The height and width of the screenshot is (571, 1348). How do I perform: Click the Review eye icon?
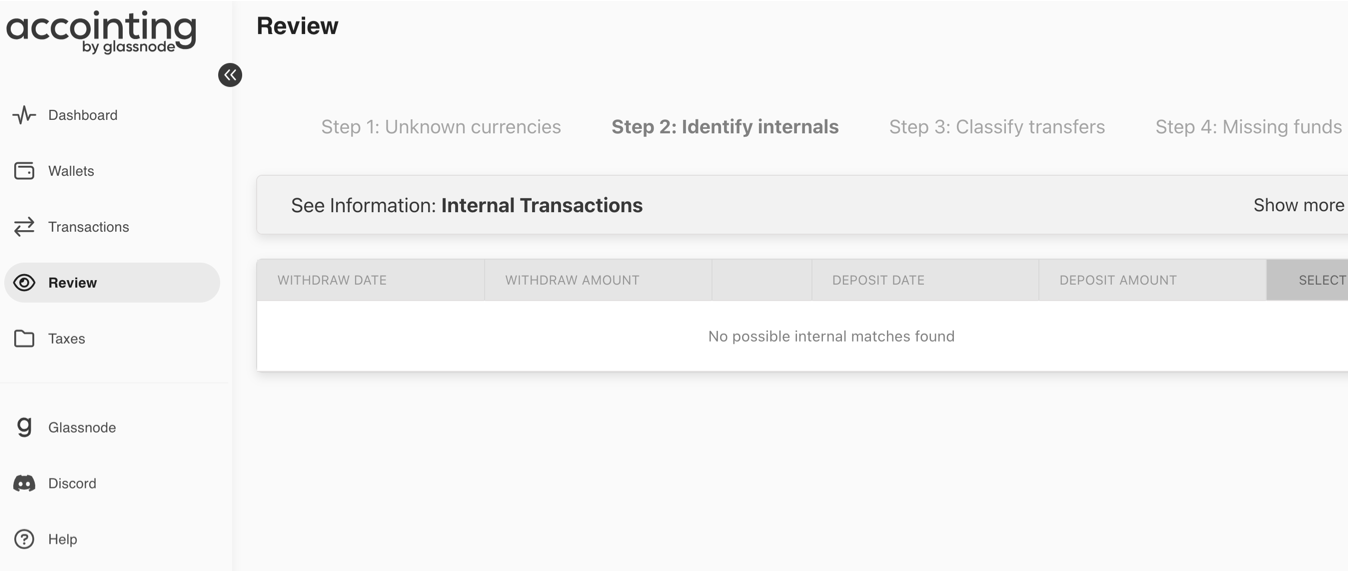pos(24,283)
